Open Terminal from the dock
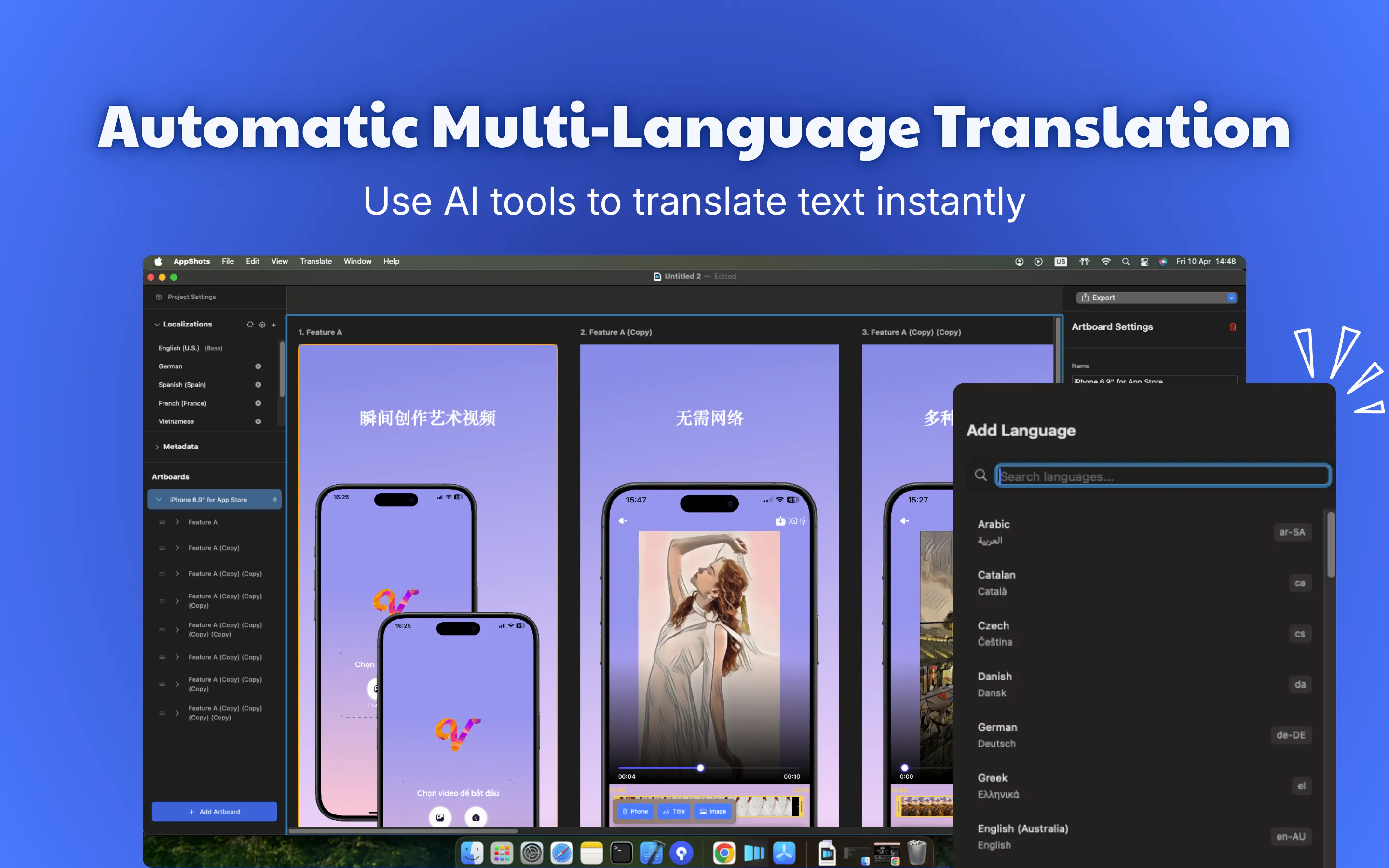 (x=622, y=853)
